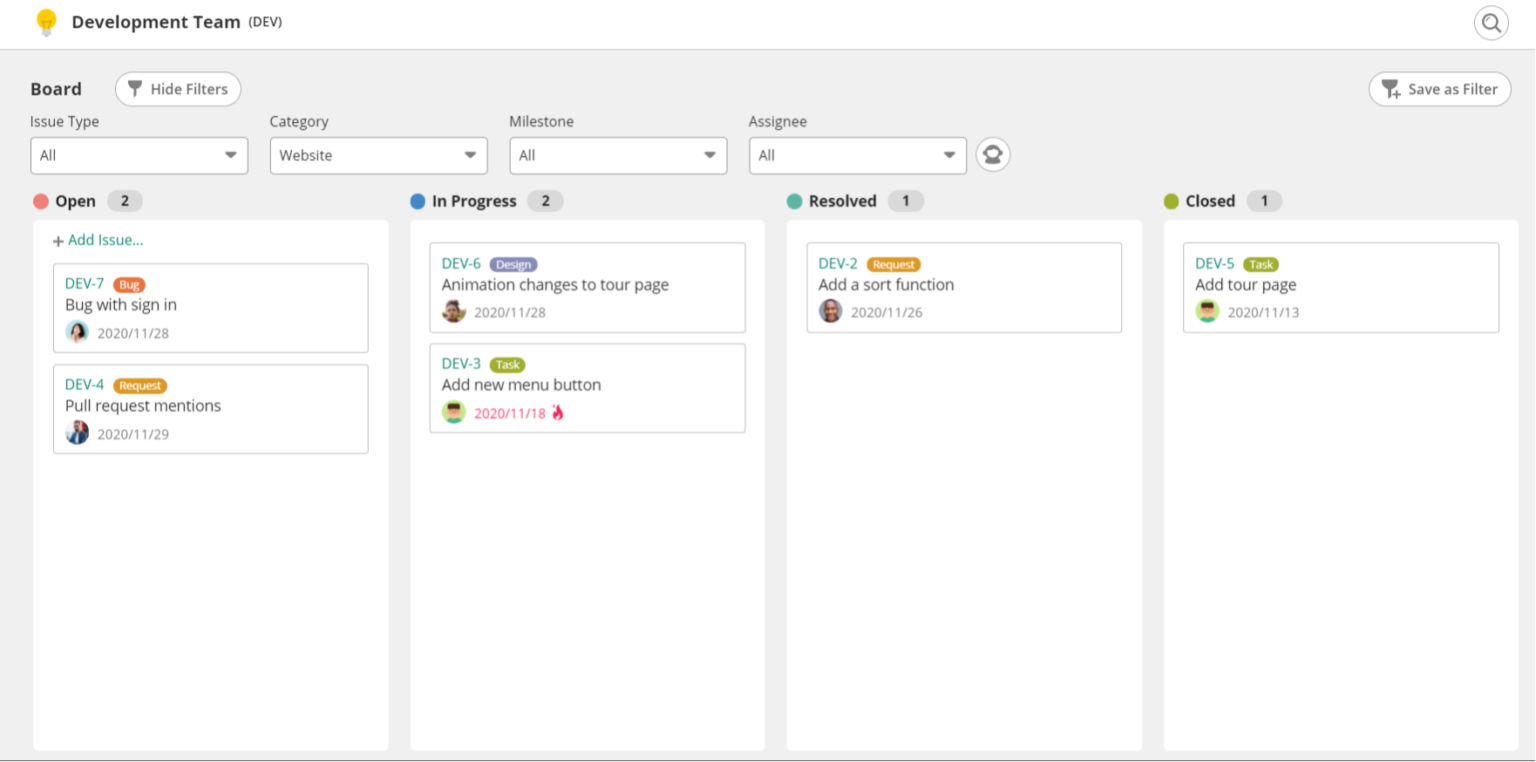
Task: Click overdue date 2020/11/18
Action: 510,413
